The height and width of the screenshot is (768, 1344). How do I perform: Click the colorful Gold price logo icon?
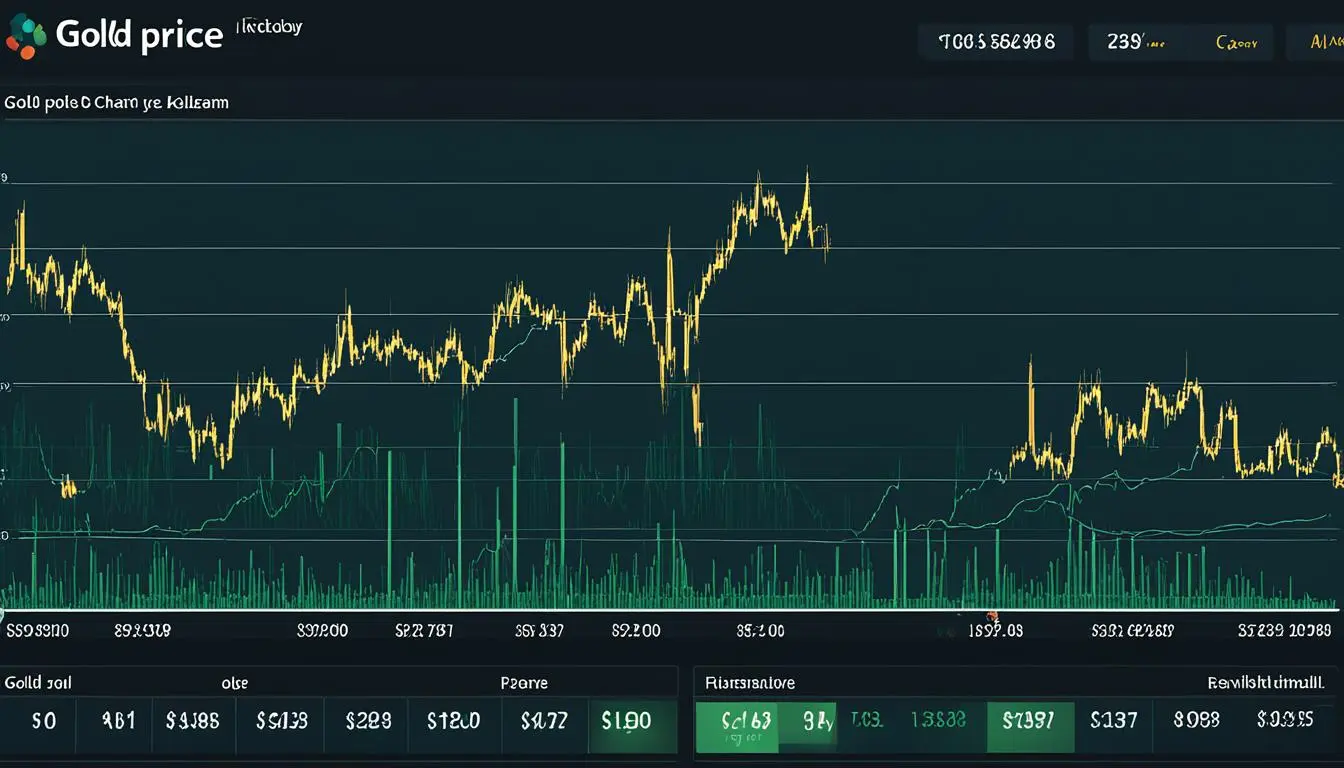(x=26, y=36)
